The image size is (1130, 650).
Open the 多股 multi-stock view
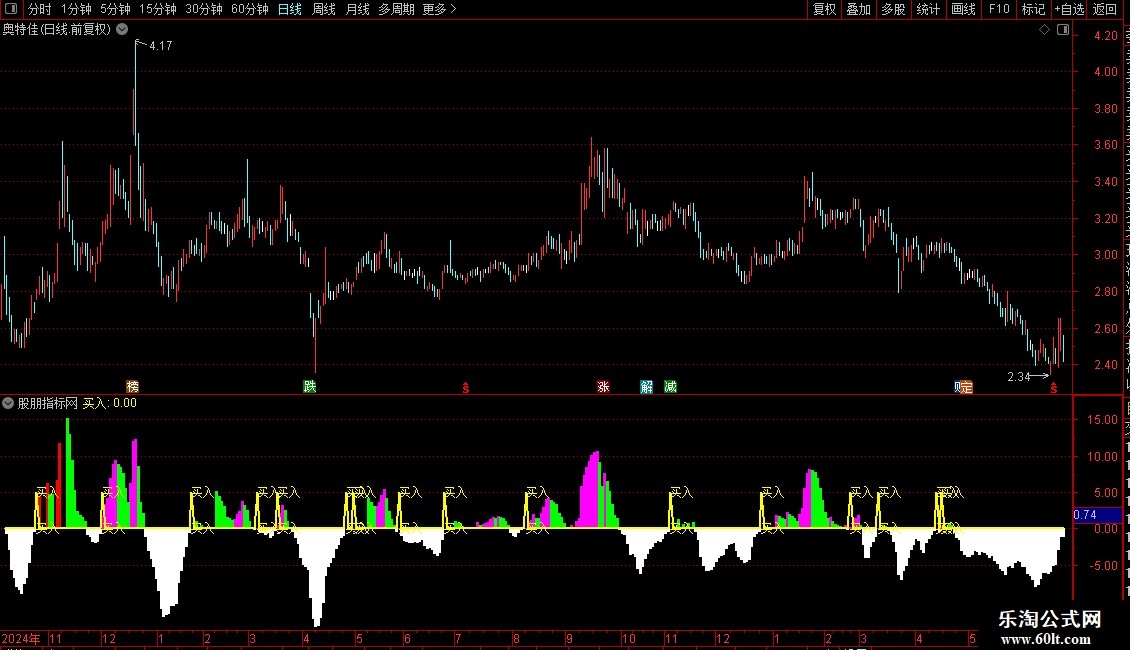894,9
